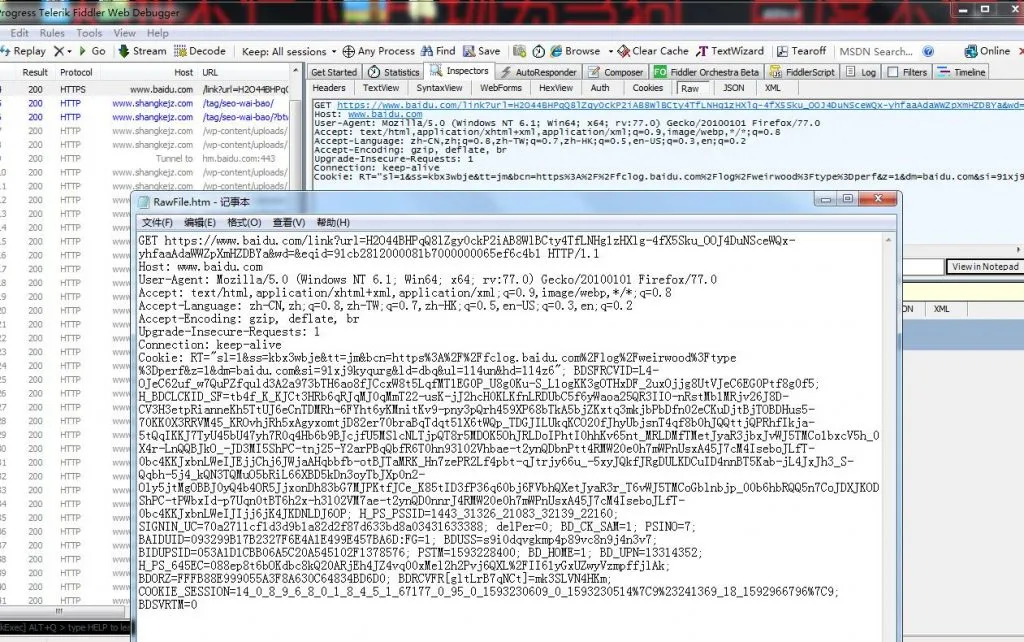Viewport: 1024px width, 642px height.
Task: Open the Help menu in Fiddler
Action: click(157, 33)
